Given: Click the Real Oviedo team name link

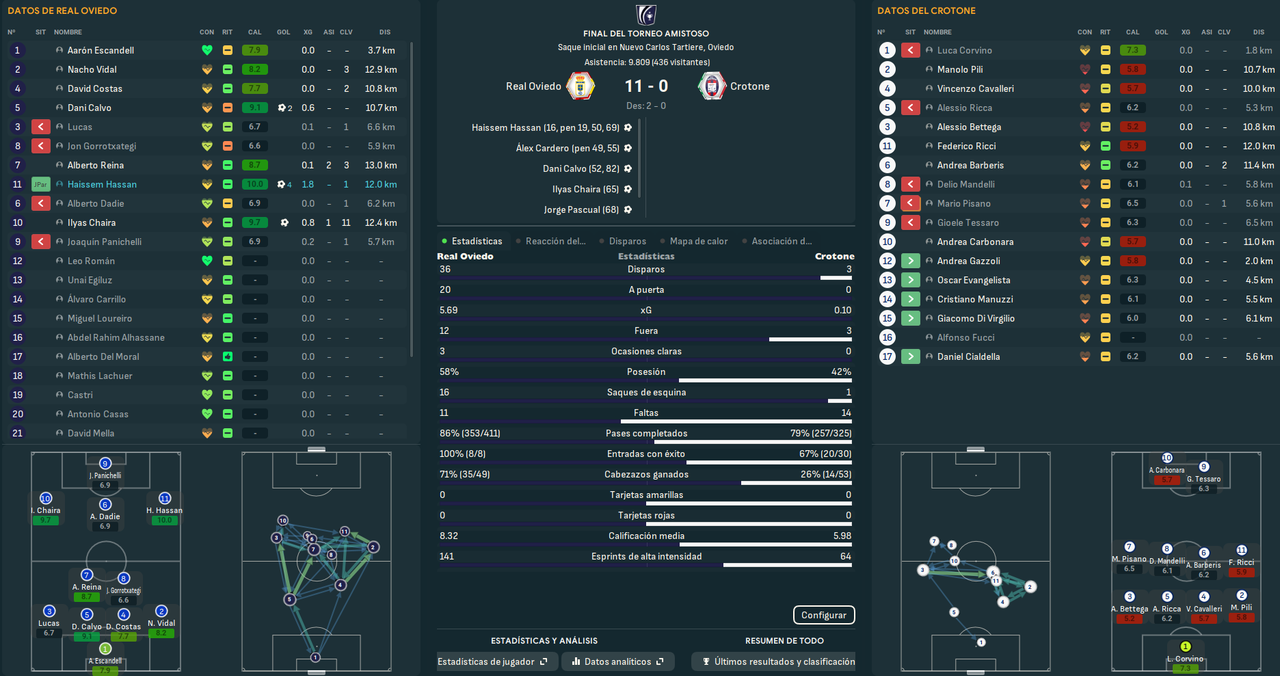Looking at the screenshot, I should (533, 86).
